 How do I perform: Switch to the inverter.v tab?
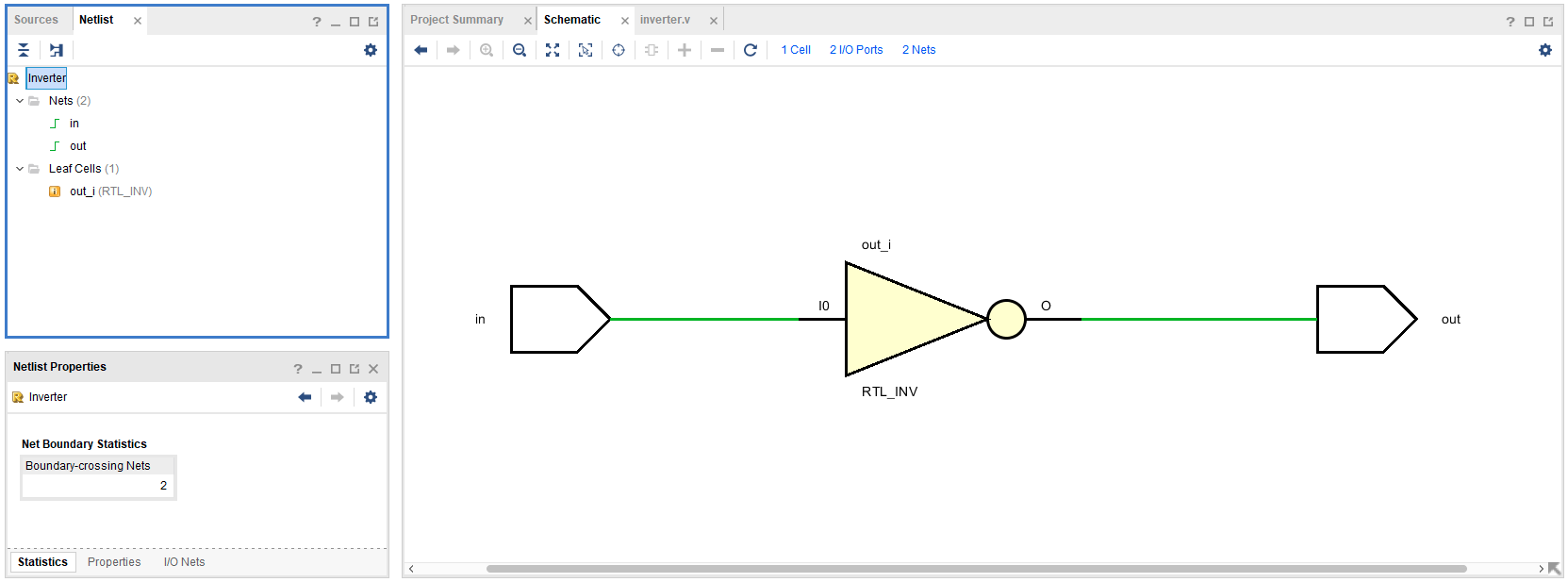tap(665, 20)
